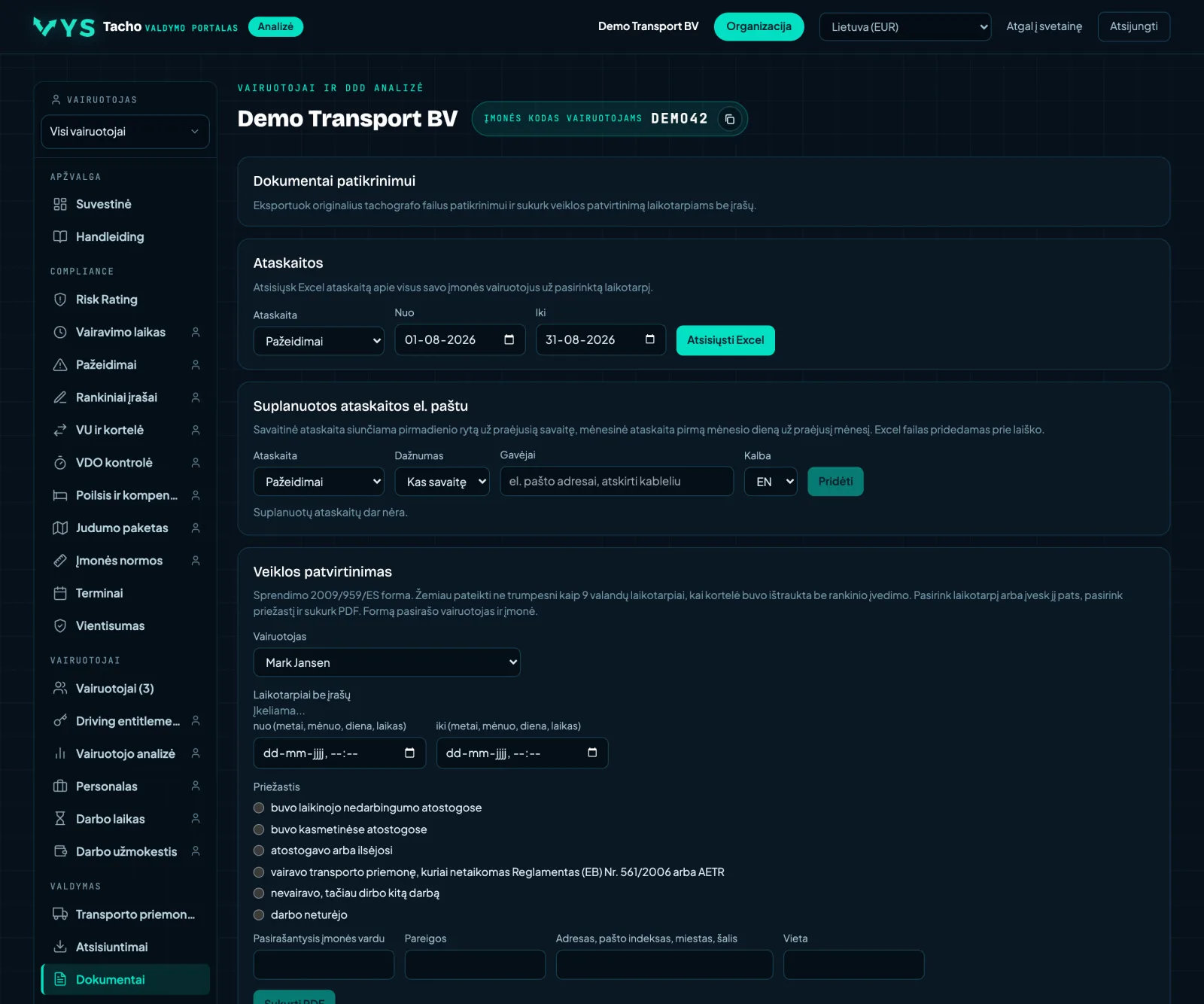
Task: Select reason 'atostogavo arba ilsėjosi'
Action: coord(259,850)
